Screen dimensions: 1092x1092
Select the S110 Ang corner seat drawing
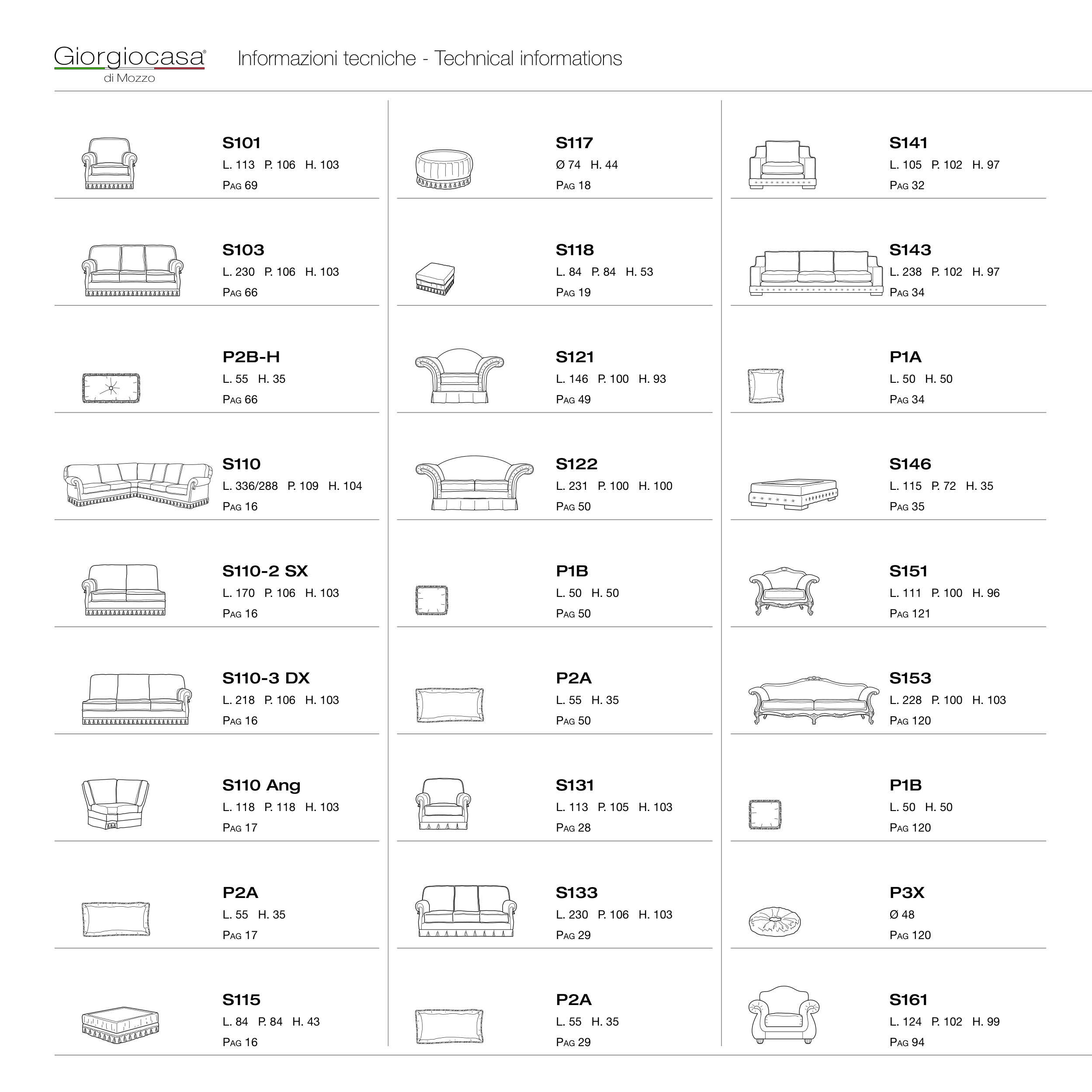[x=115, y=803]
